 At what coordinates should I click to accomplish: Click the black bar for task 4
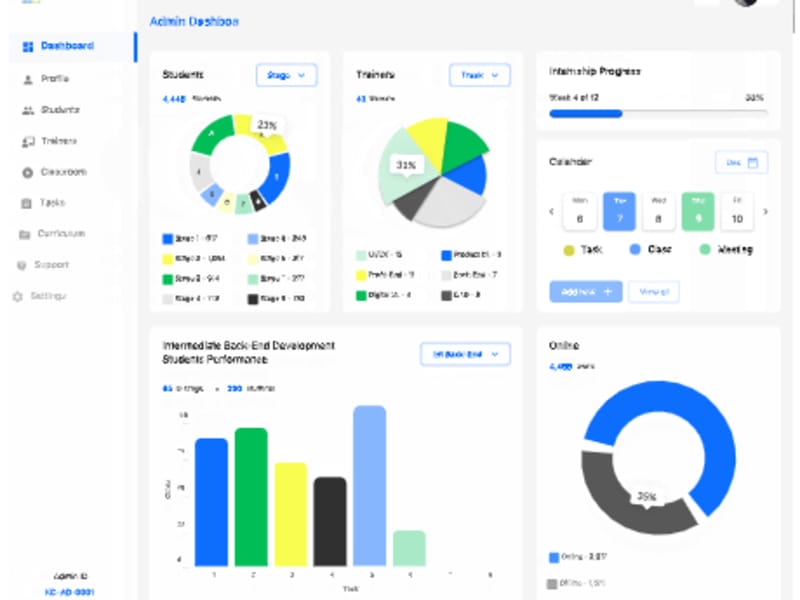pyautogui.click(x=330, y=521)
